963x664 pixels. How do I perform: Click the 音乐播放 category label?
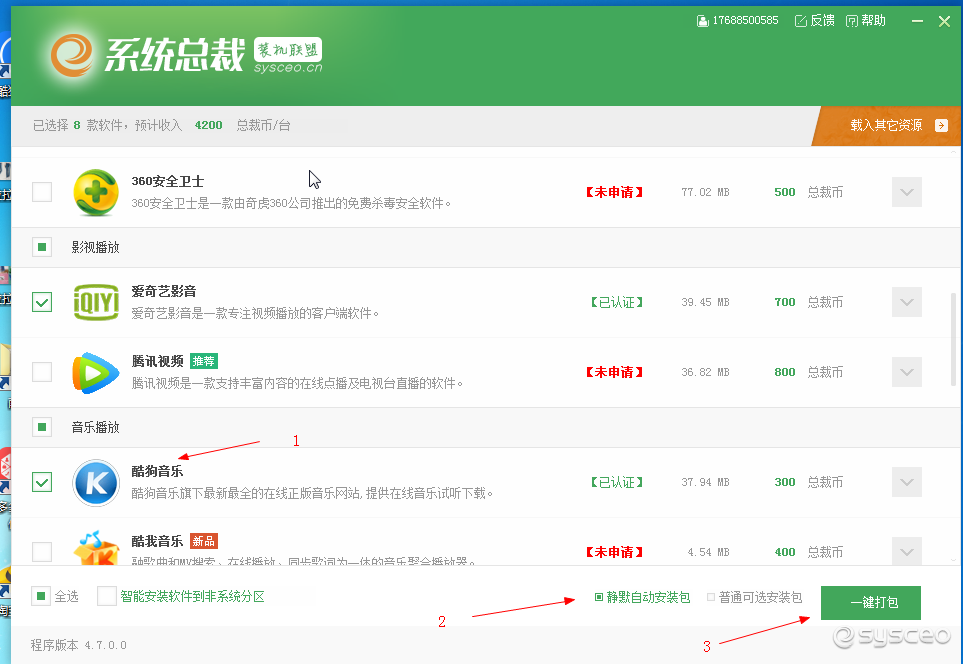coord(95,427)
